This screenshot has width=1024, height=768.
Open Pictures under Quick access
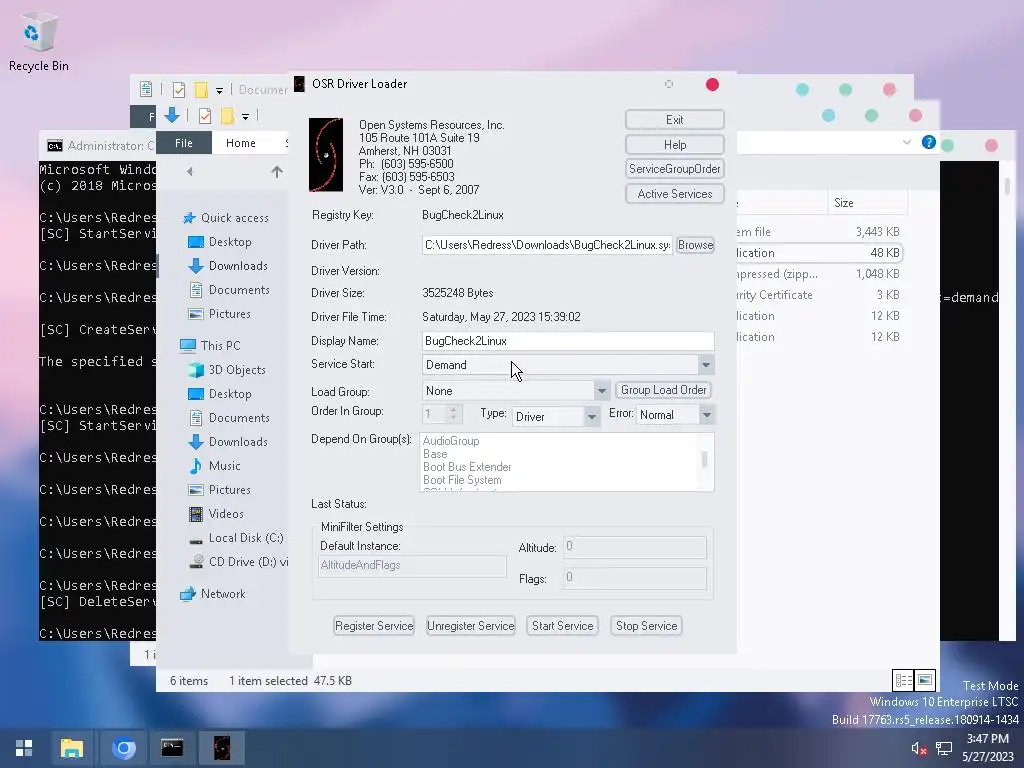[x=219, y=314]
